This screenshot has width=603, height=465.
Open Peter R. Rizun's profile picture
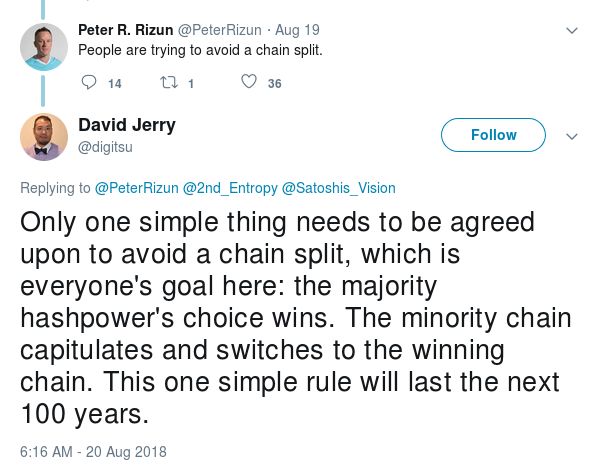44,45
